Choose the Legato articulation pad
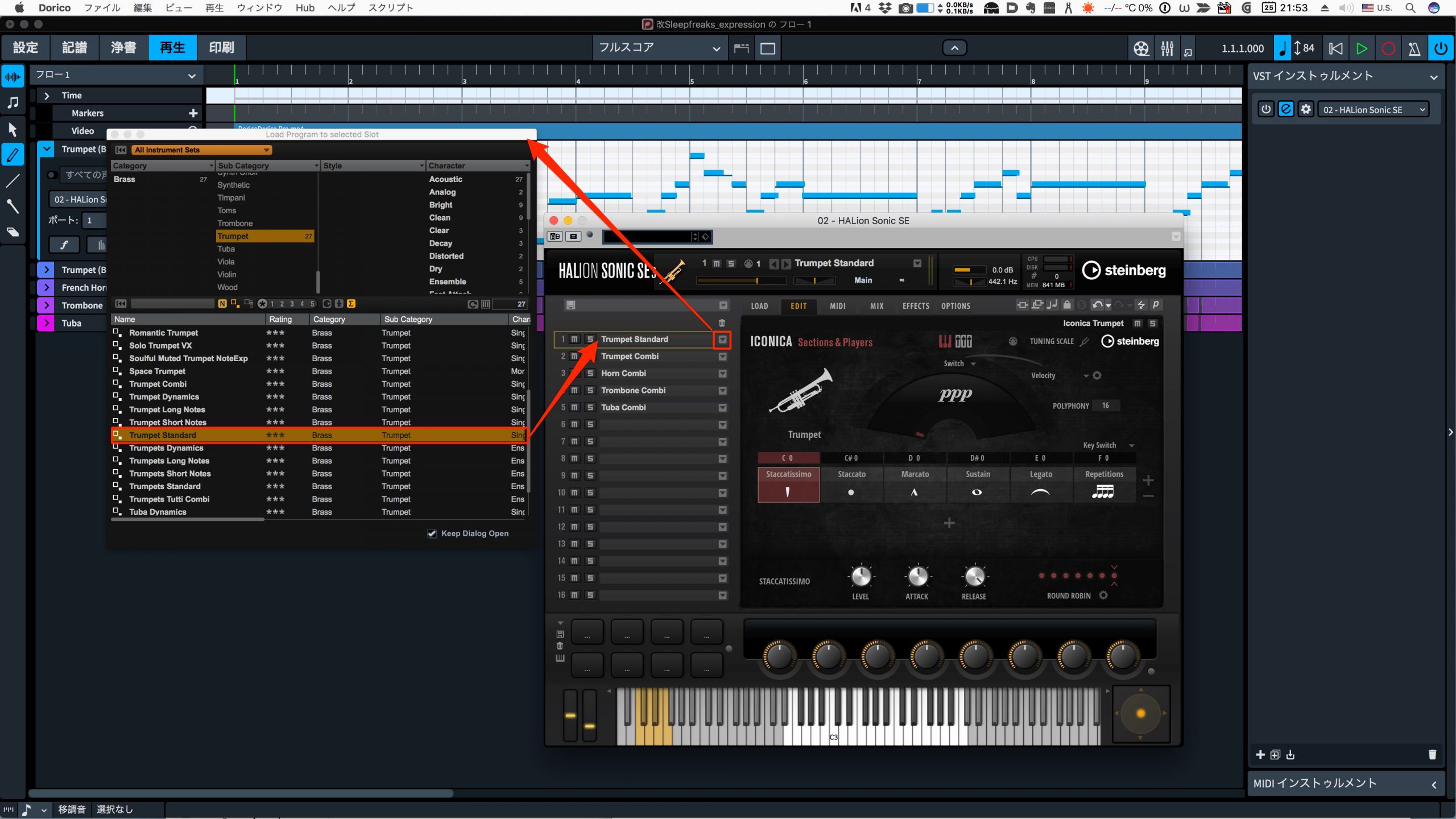Image resolution: width=1456 pixels, height=819 pixels. 1041,484
